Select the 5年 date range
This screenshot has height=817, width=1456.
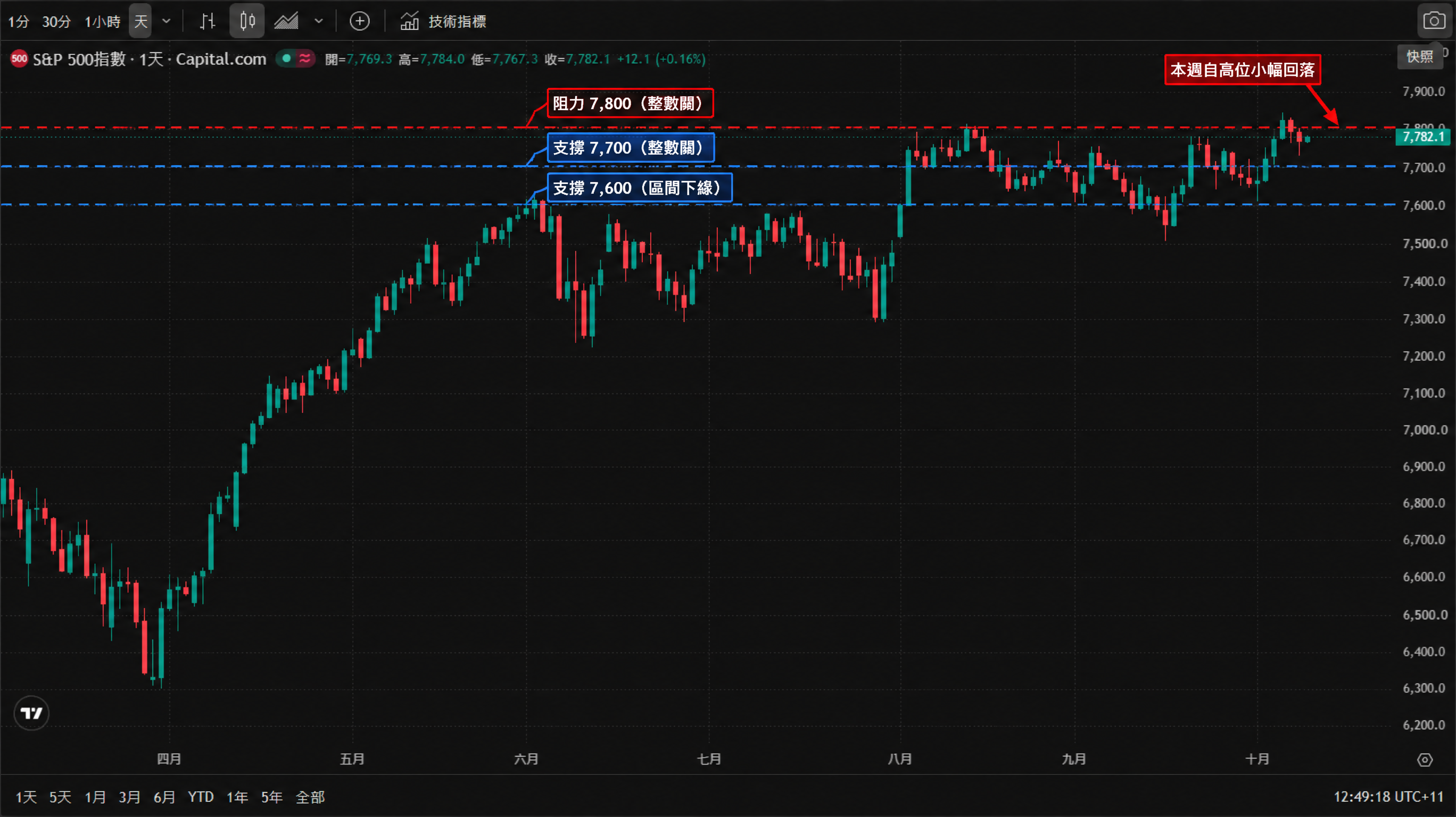pyautogui.click(x=271, y=797)
